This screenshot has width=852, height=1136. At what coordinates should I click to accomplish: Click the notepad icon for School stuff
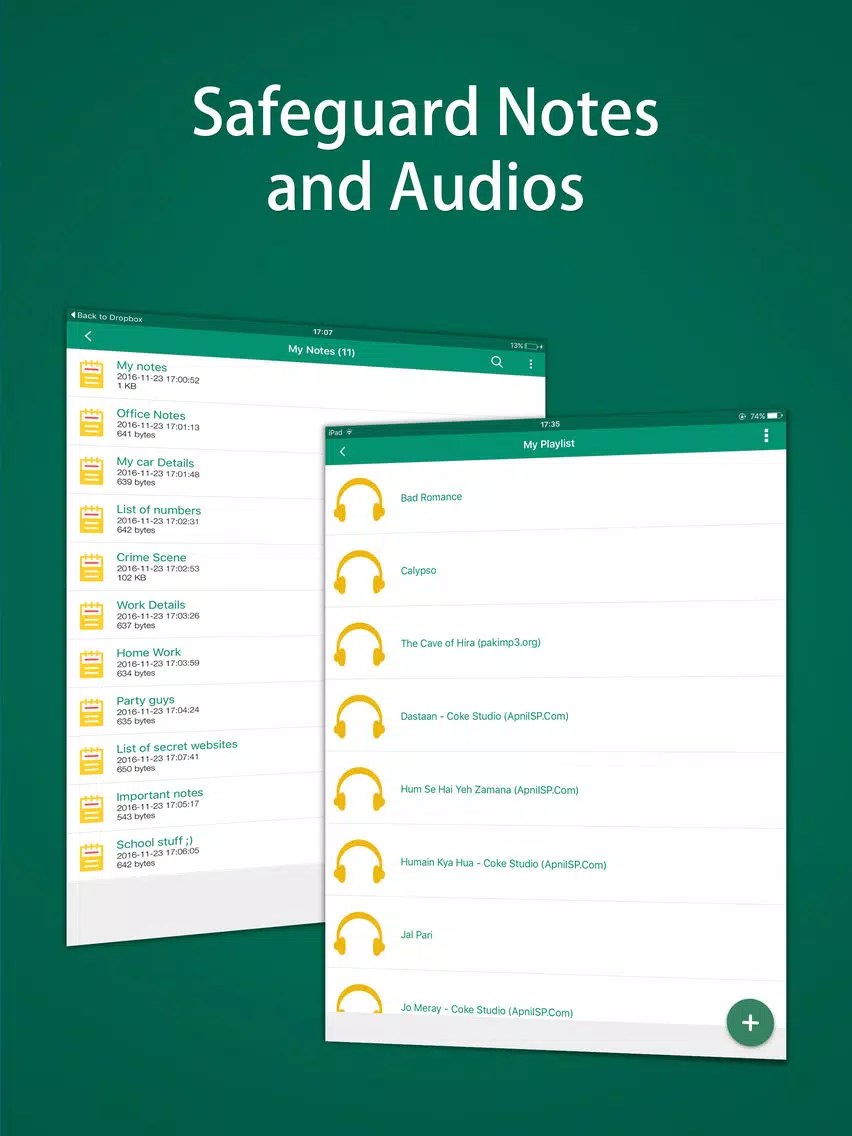pyautogui.click(x=91, y=858)
